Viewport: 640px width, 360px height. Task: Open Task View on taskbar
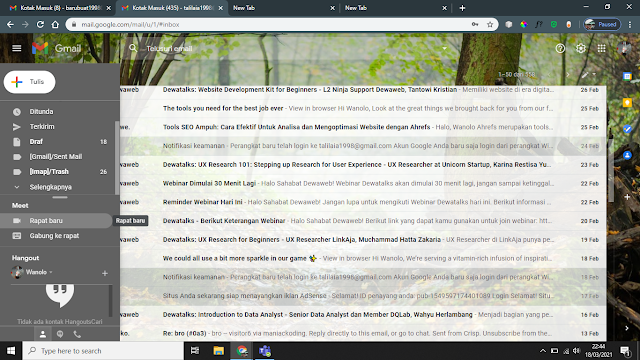click(195, 351)
